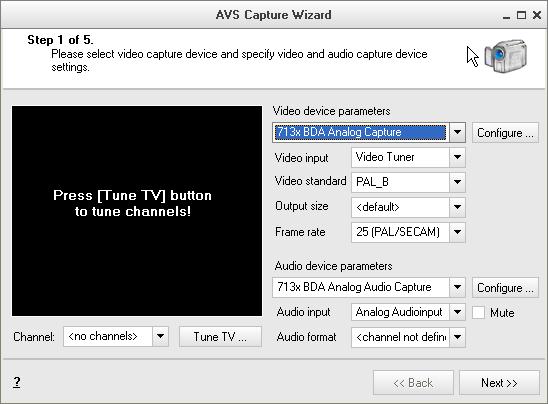Expand the Channel dropdown list

click(x=160, y=337)
